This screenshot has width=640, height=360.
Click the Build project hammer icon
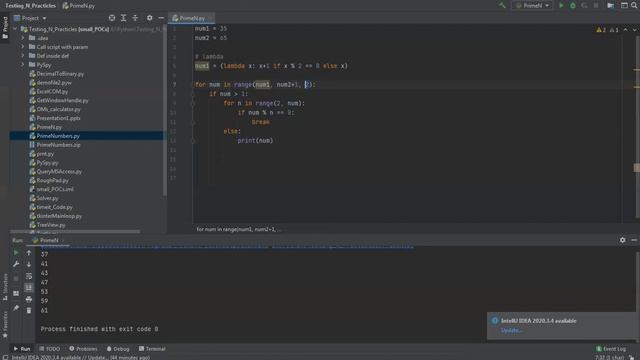(x=502, y=5)
